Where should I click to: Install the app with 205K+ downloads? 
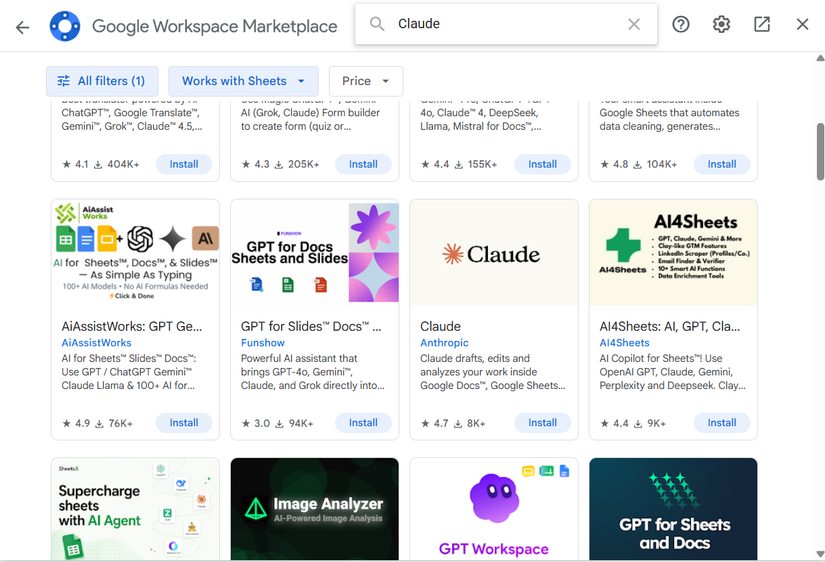pyautogui.click(x=363, y=164)
